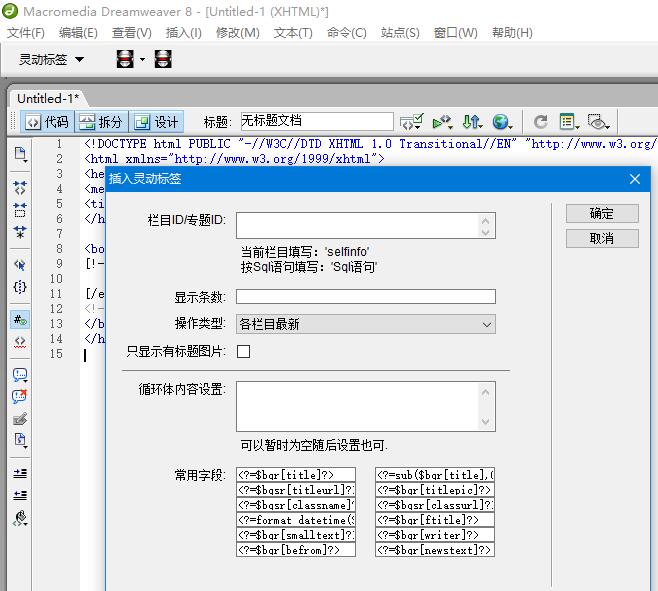The image size is (658, 591).
Task: Switch to the Untitled-1* document tab
Action: 48,99
